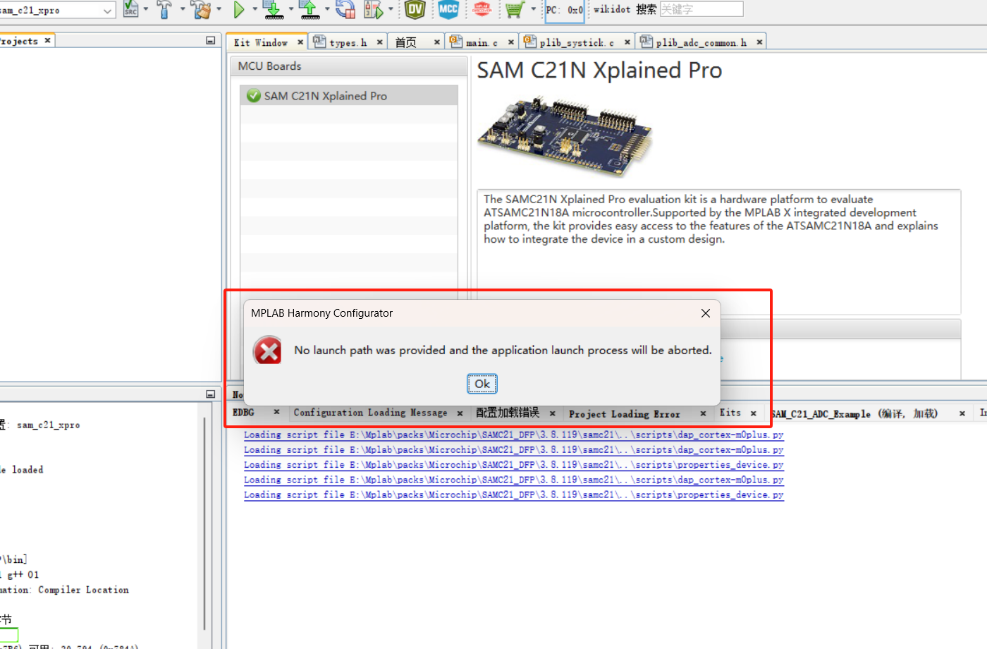
Task: Open the Program Device dropdown arrow
Action: tap(291, 9)
